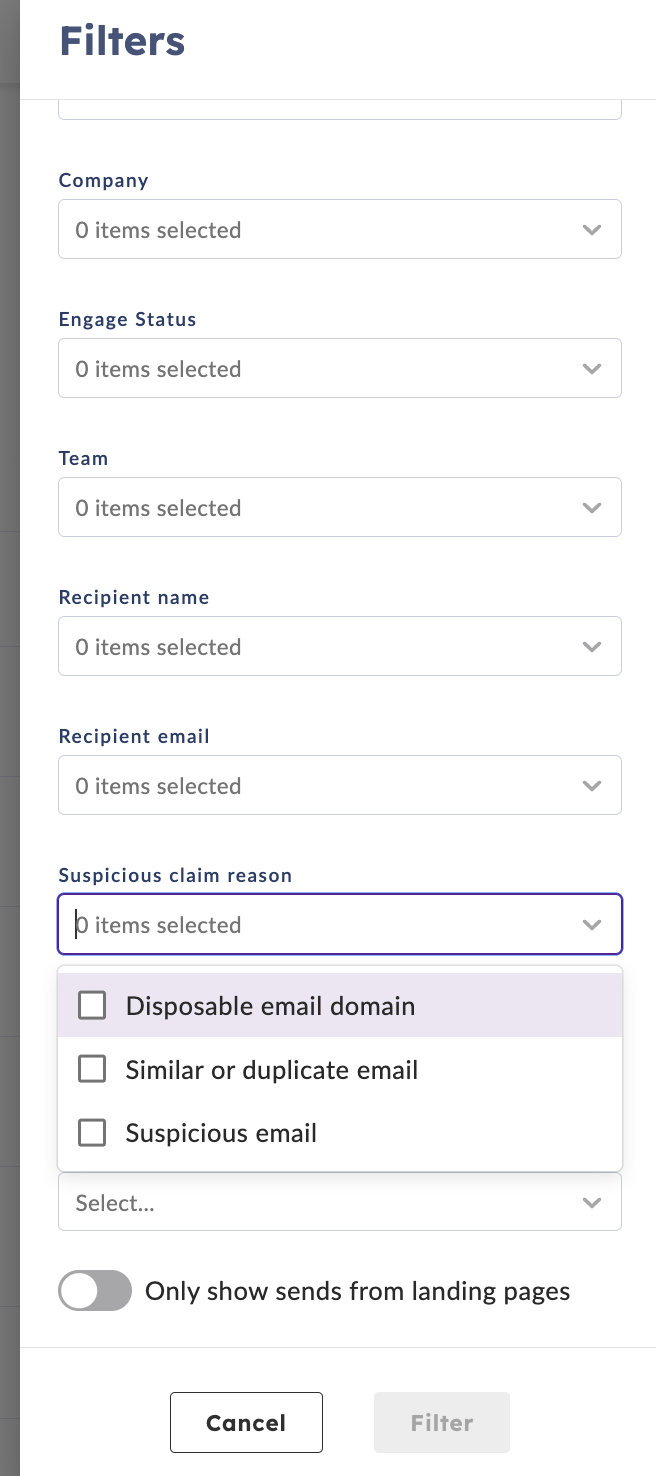
Task: Click the chevron beside the Team selector
Action: point(592,507)
